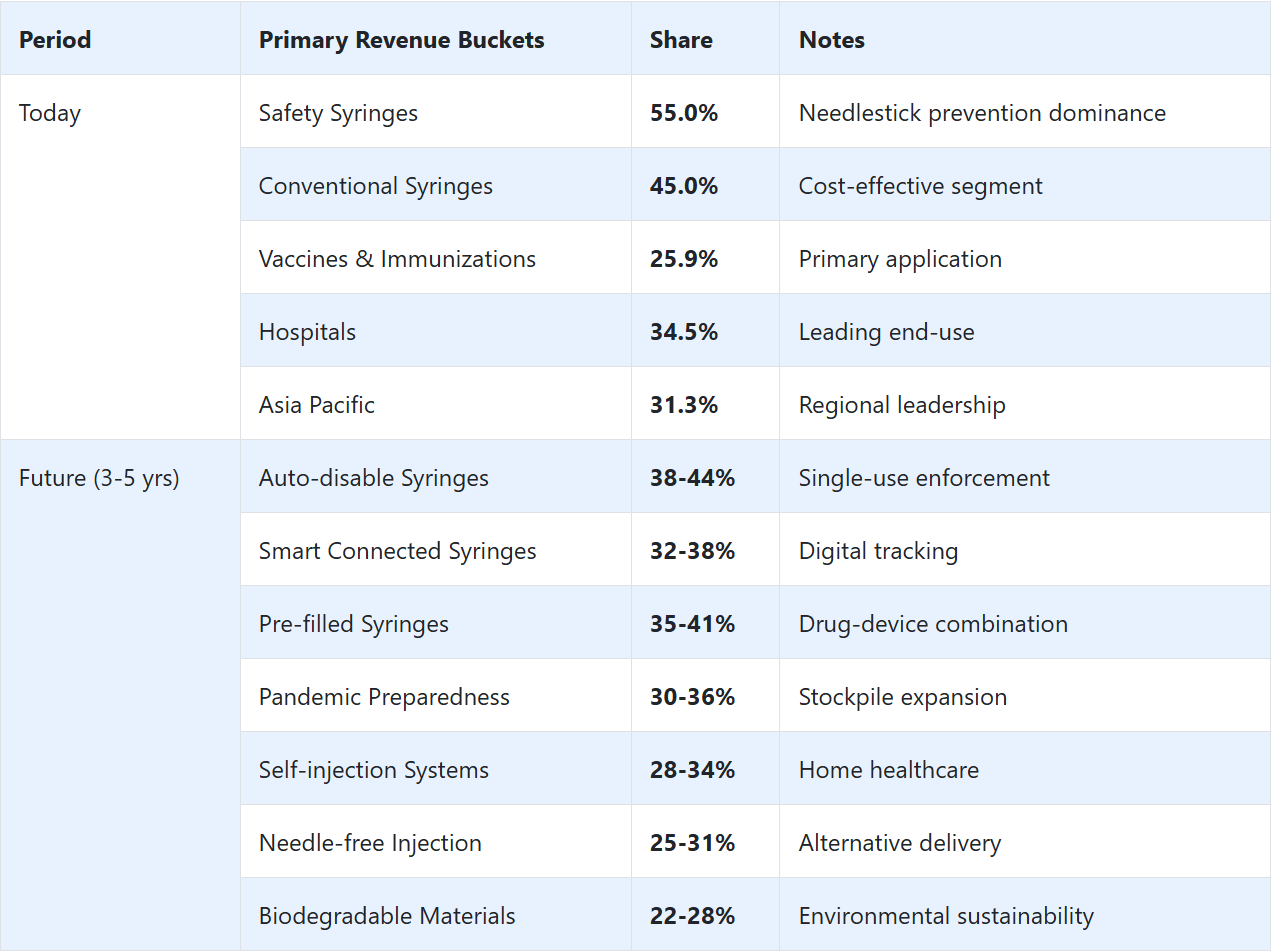Click the Hospitals bucket cell
Viewport: 1272px width, 951px height.
307,332
